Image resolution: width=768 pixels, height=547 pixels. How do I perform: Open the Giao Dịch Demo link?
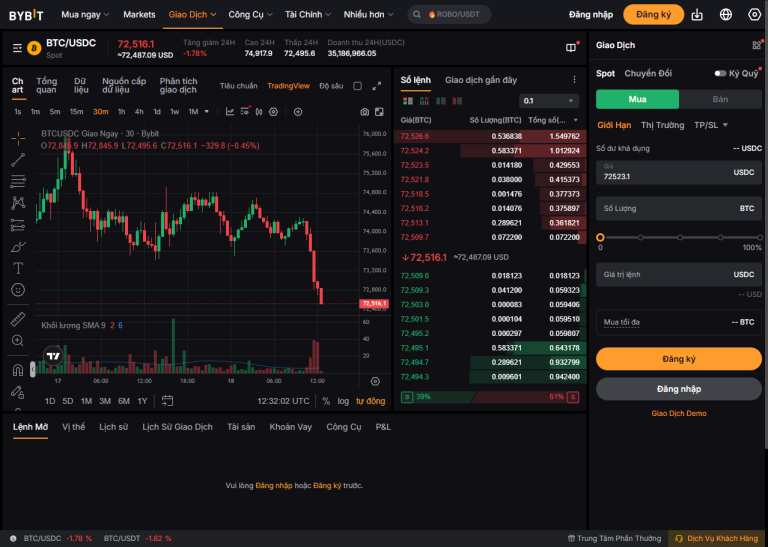[x=679, y=414]
